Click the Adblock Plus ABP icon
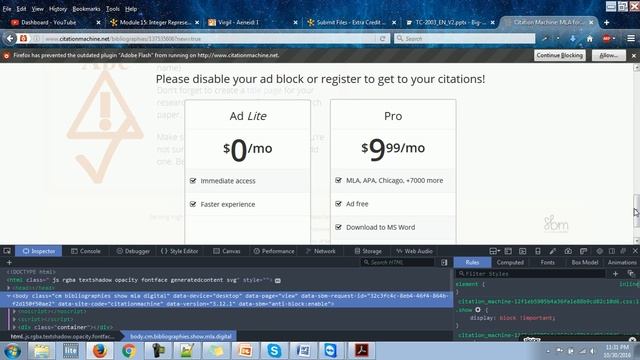This screenshot has height=360, width=640. [x=607, y=38]
